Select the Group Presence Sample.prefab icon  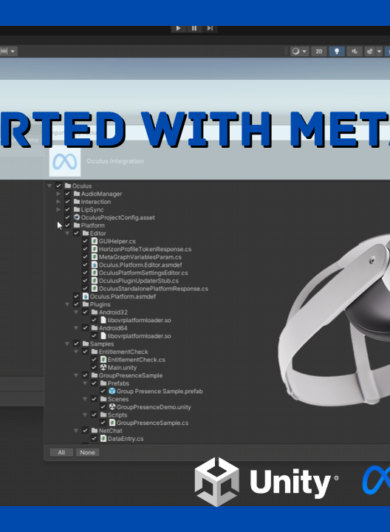112,391
